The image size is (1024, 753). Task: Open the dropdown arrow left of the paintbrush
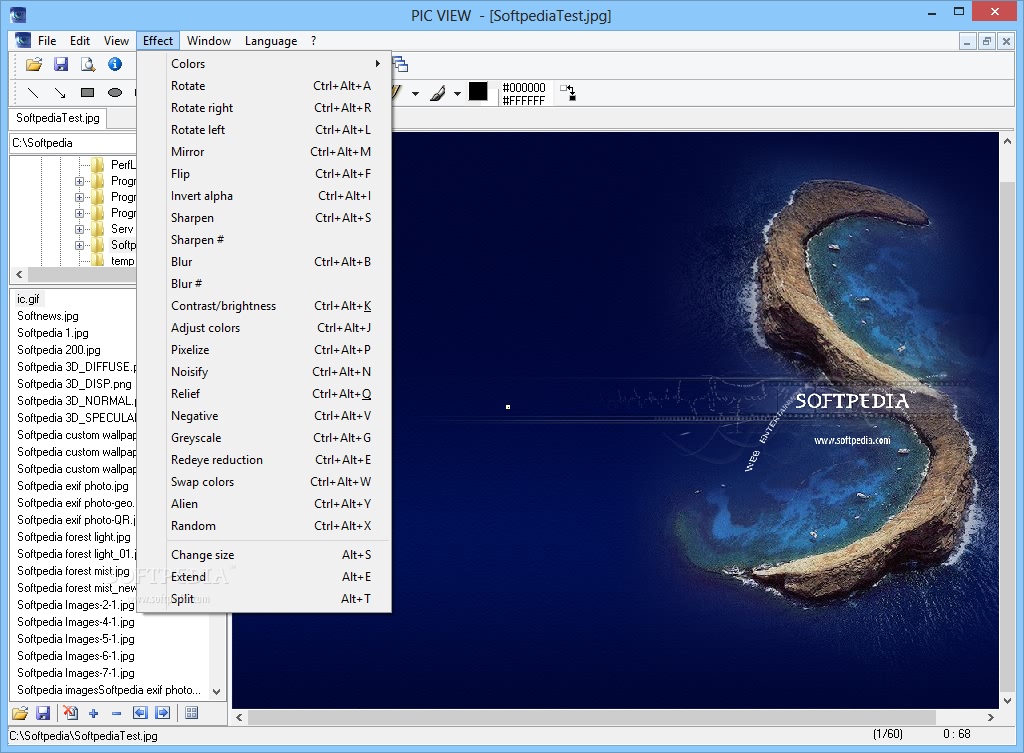(x=415, y=94)
